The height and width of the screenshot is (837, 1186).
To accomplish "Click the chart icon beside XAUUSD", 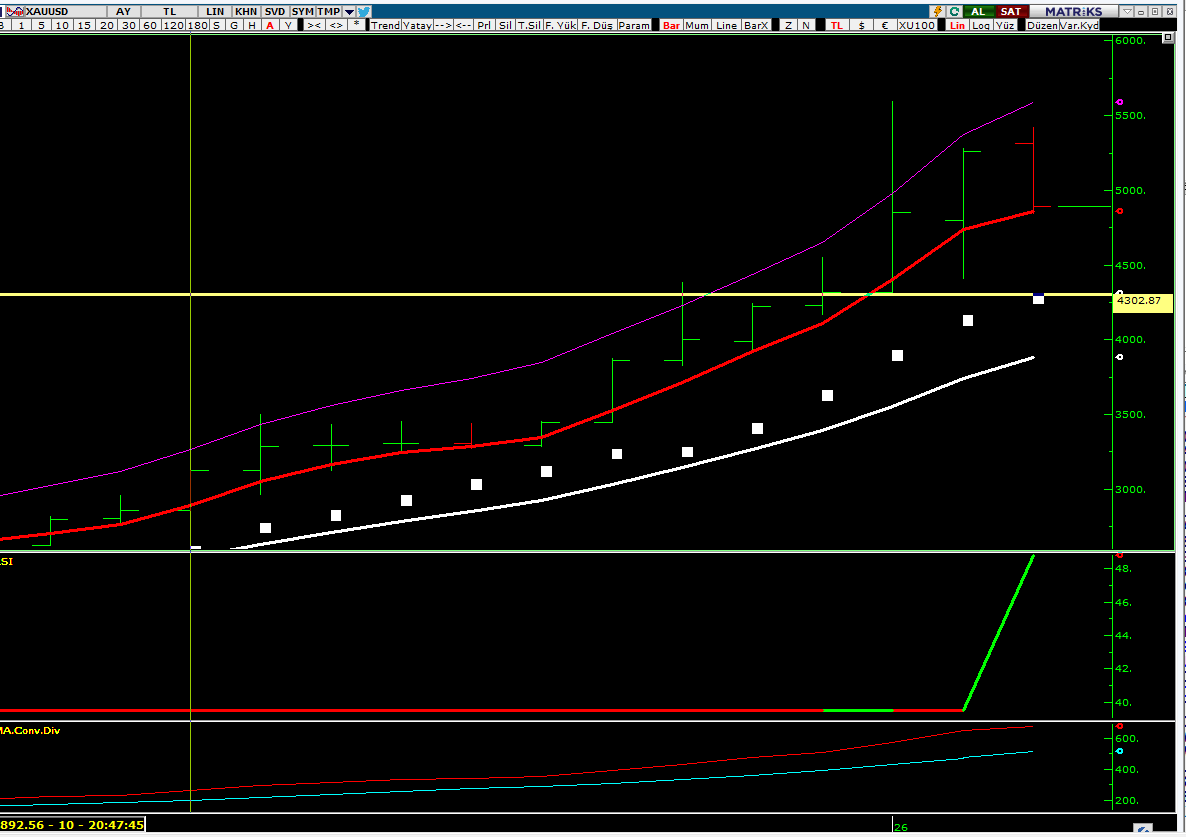I will [15, 11].
